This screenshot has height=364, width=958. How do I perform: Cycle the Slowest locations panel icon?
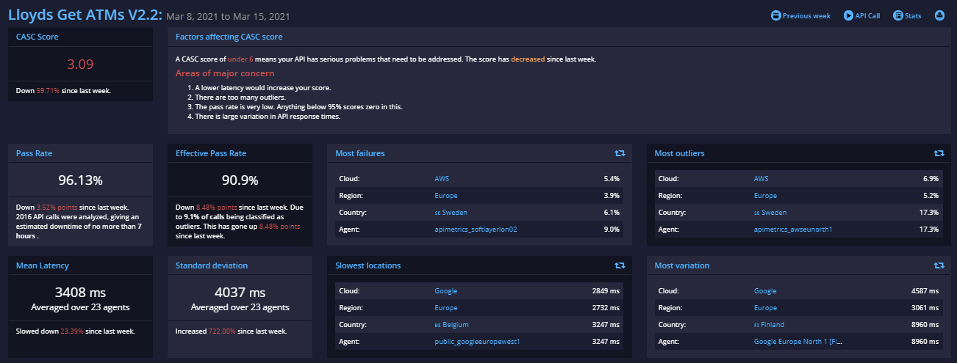(620, 266)
